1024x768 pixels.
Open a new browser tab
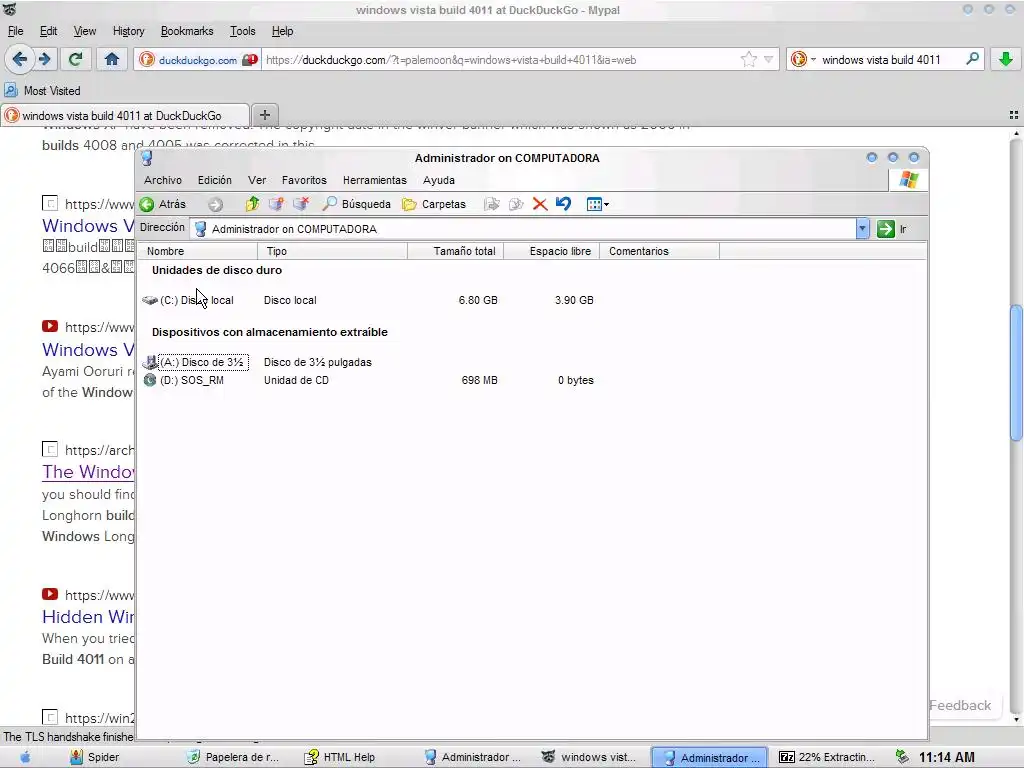click(x=264, y=115)
